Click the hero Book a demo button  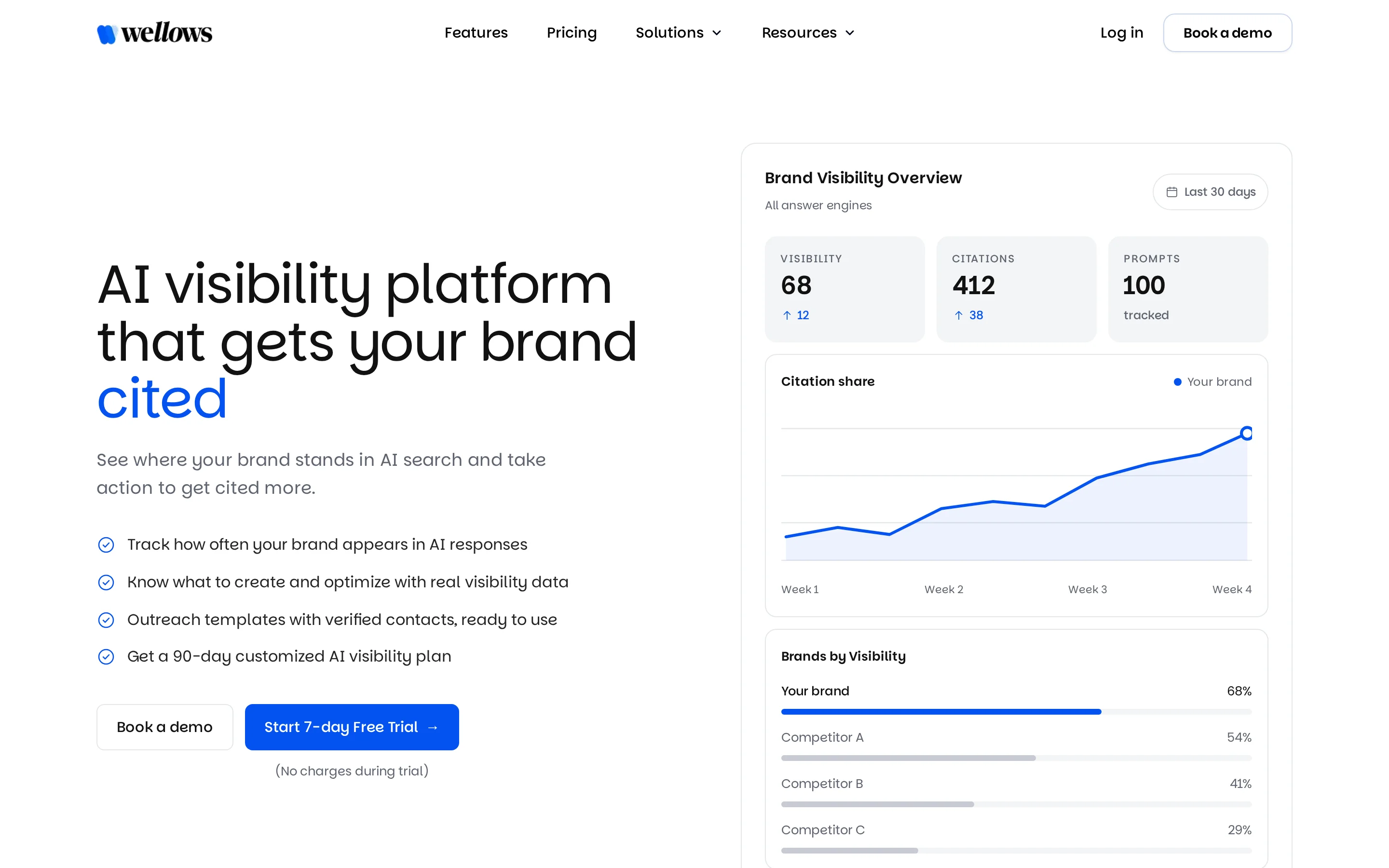(165, 727)
